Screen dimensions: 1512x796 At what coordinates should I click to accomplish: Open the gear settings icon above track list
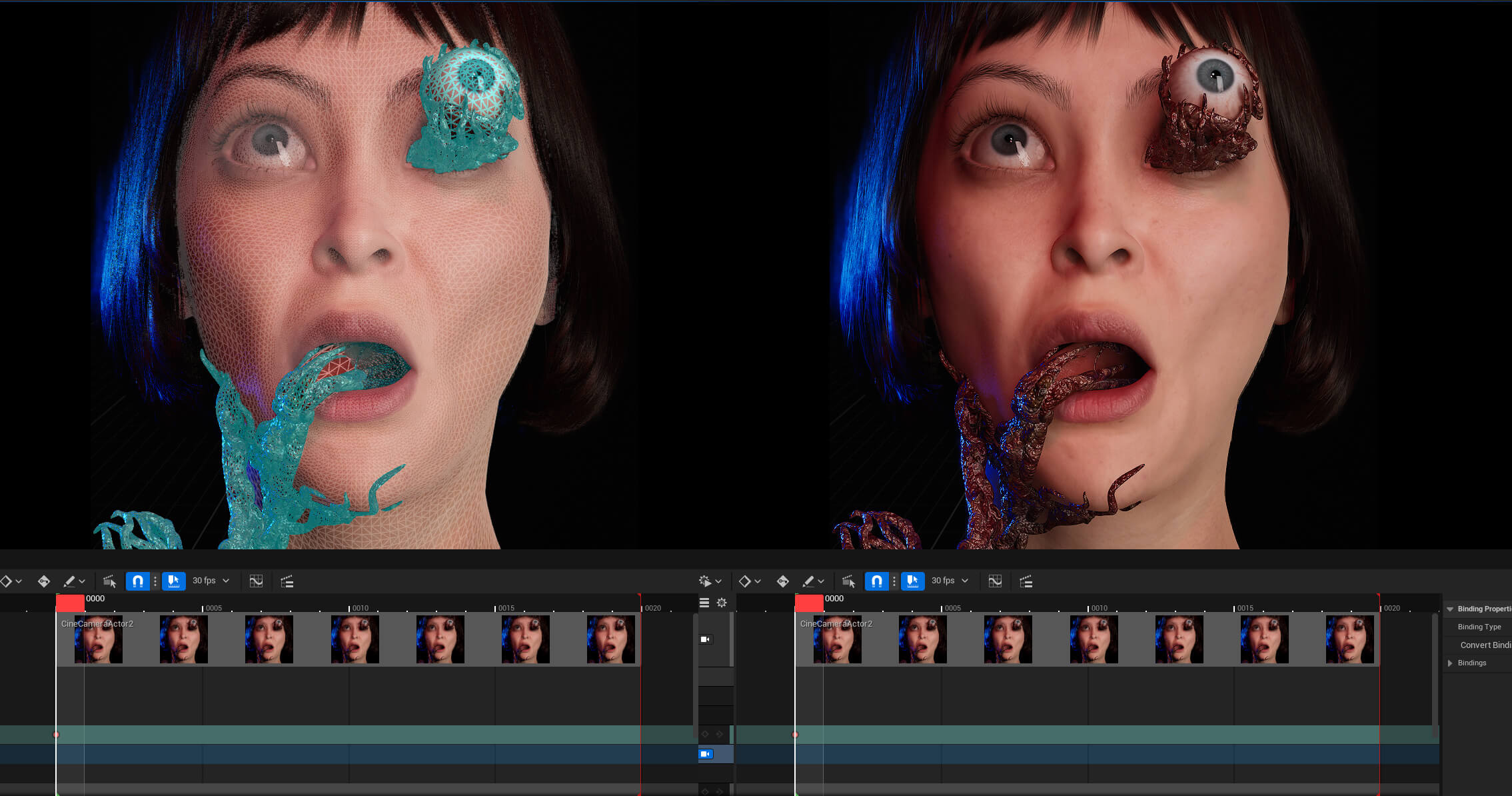(722, 603)
